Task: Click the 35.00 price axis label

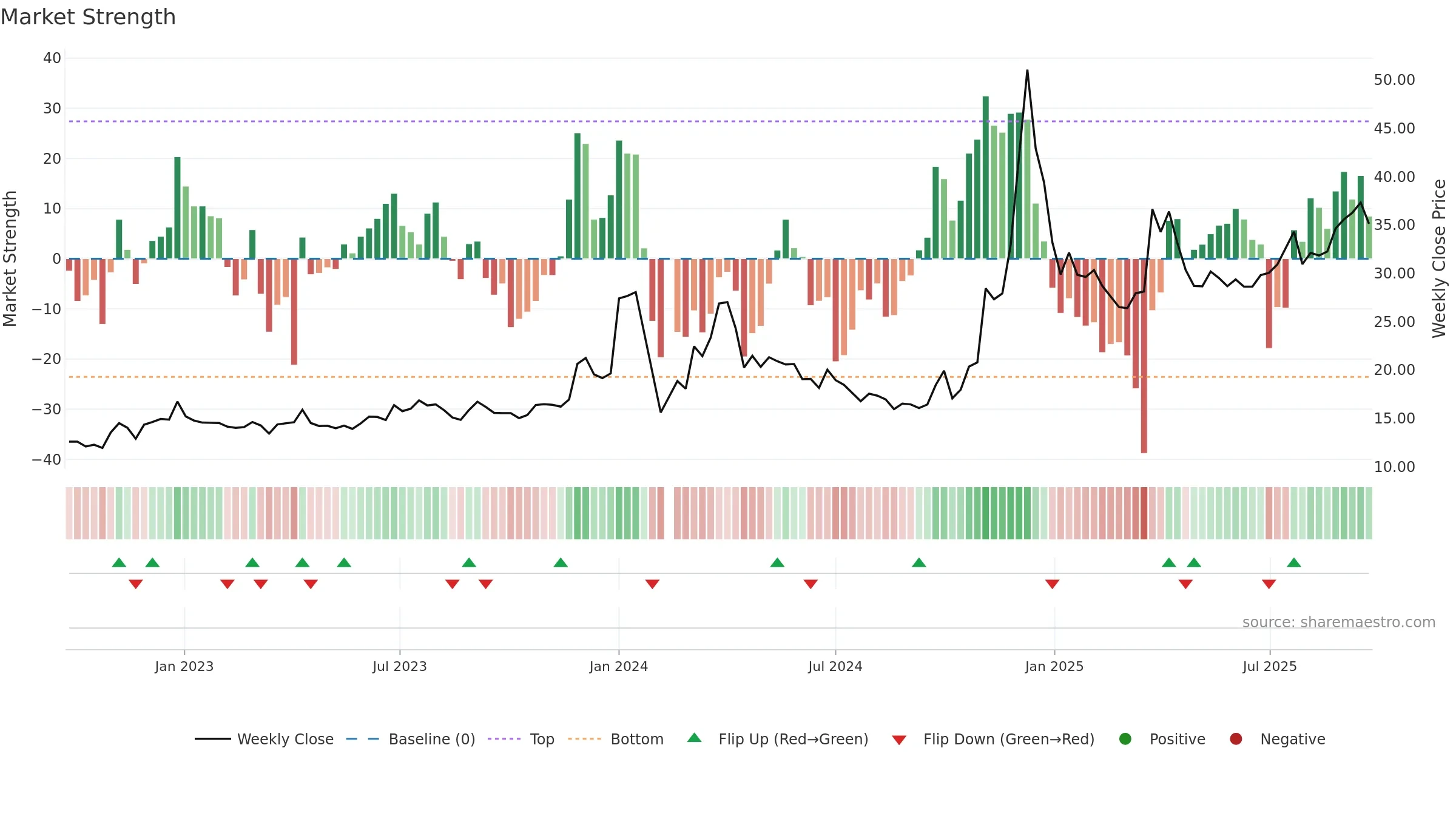Action: coord(1395,225)
